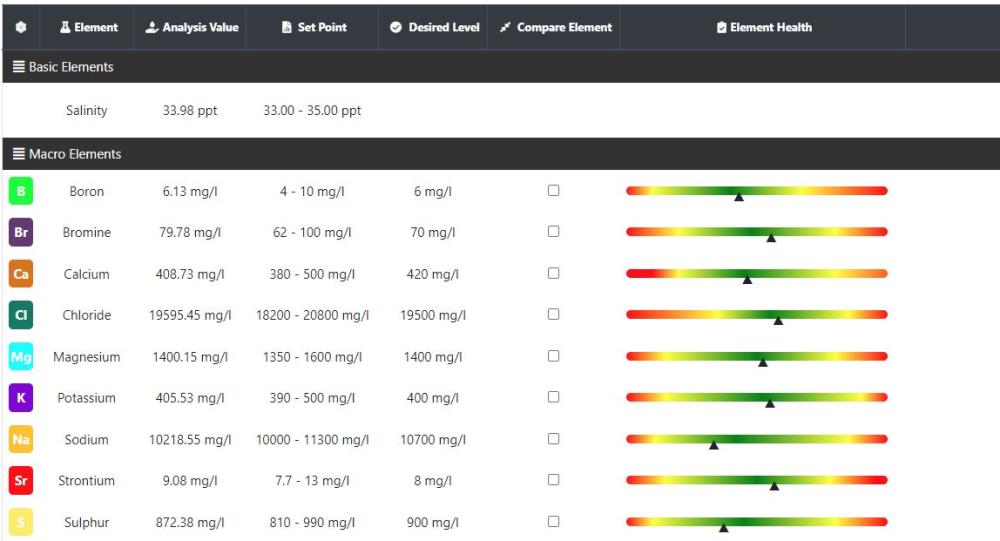Click the cyan Magnesium 'Mg' element badge
This screenshot has height=541, width=1000.
[21, 357]
